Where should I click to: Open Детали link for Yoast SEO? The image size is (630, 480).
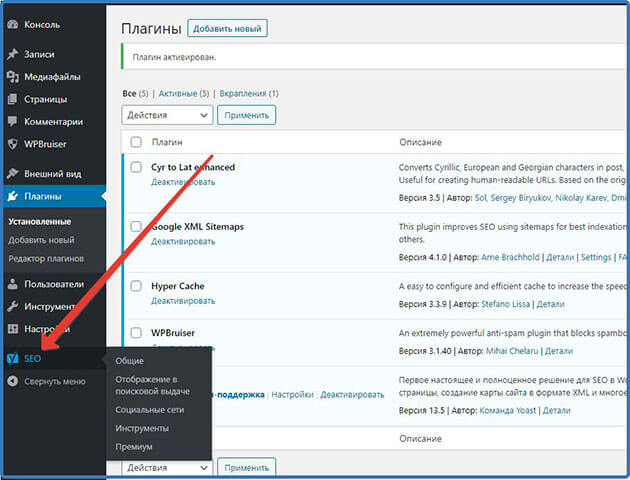tap(556, 410)
